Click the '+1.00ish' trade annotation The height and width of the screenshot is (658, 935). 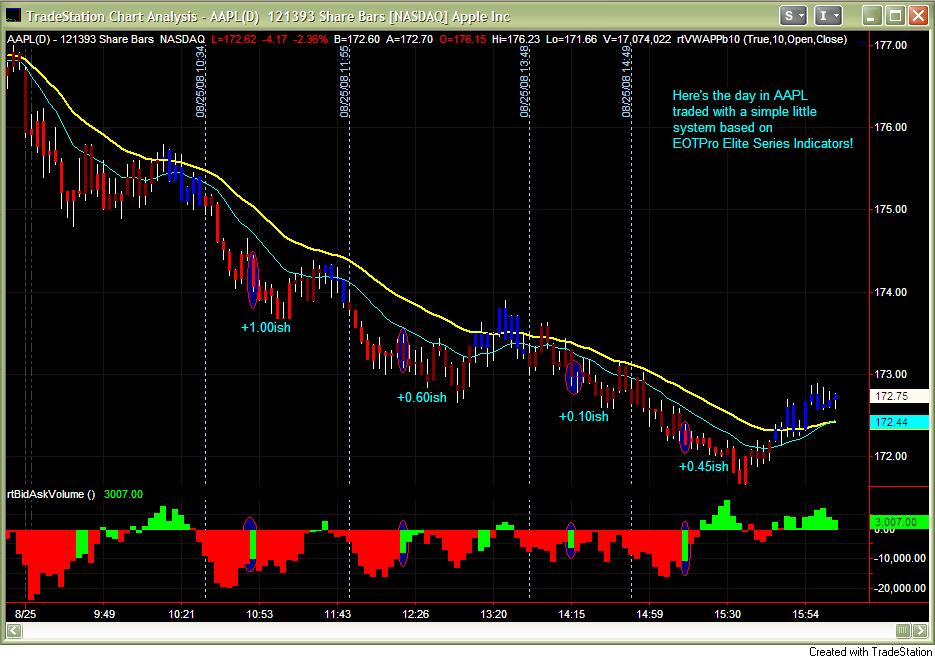click(x=265, y=328)
